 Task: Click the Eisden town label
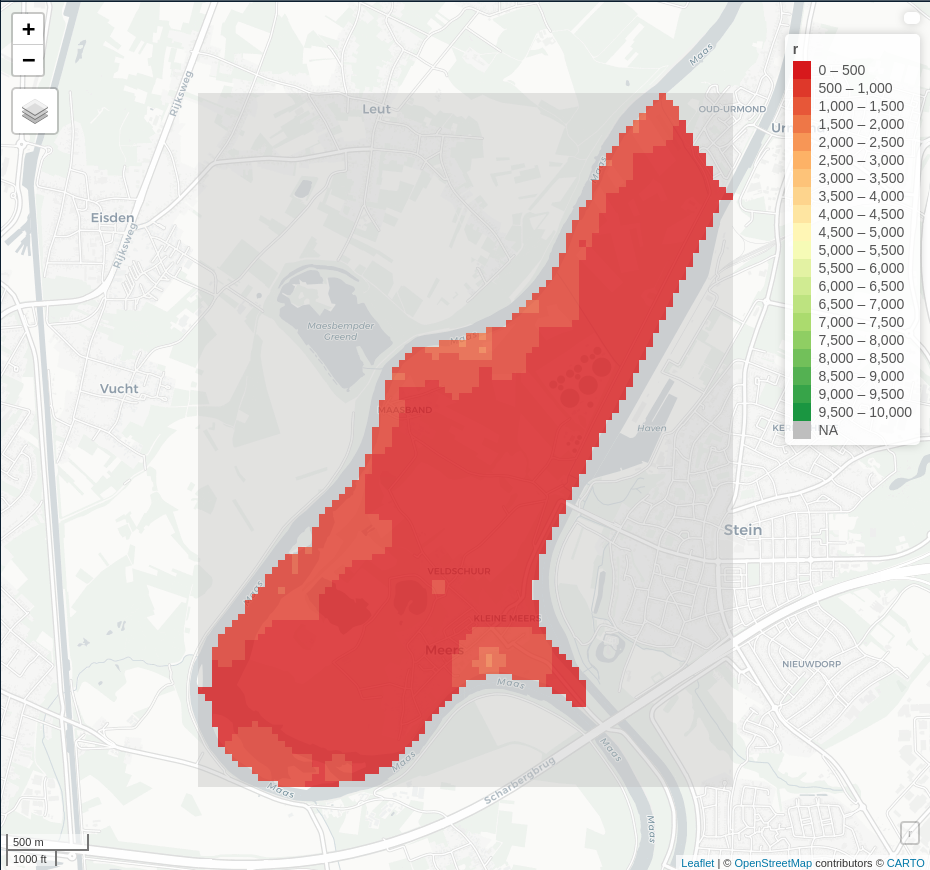click(x=112, y=217)
